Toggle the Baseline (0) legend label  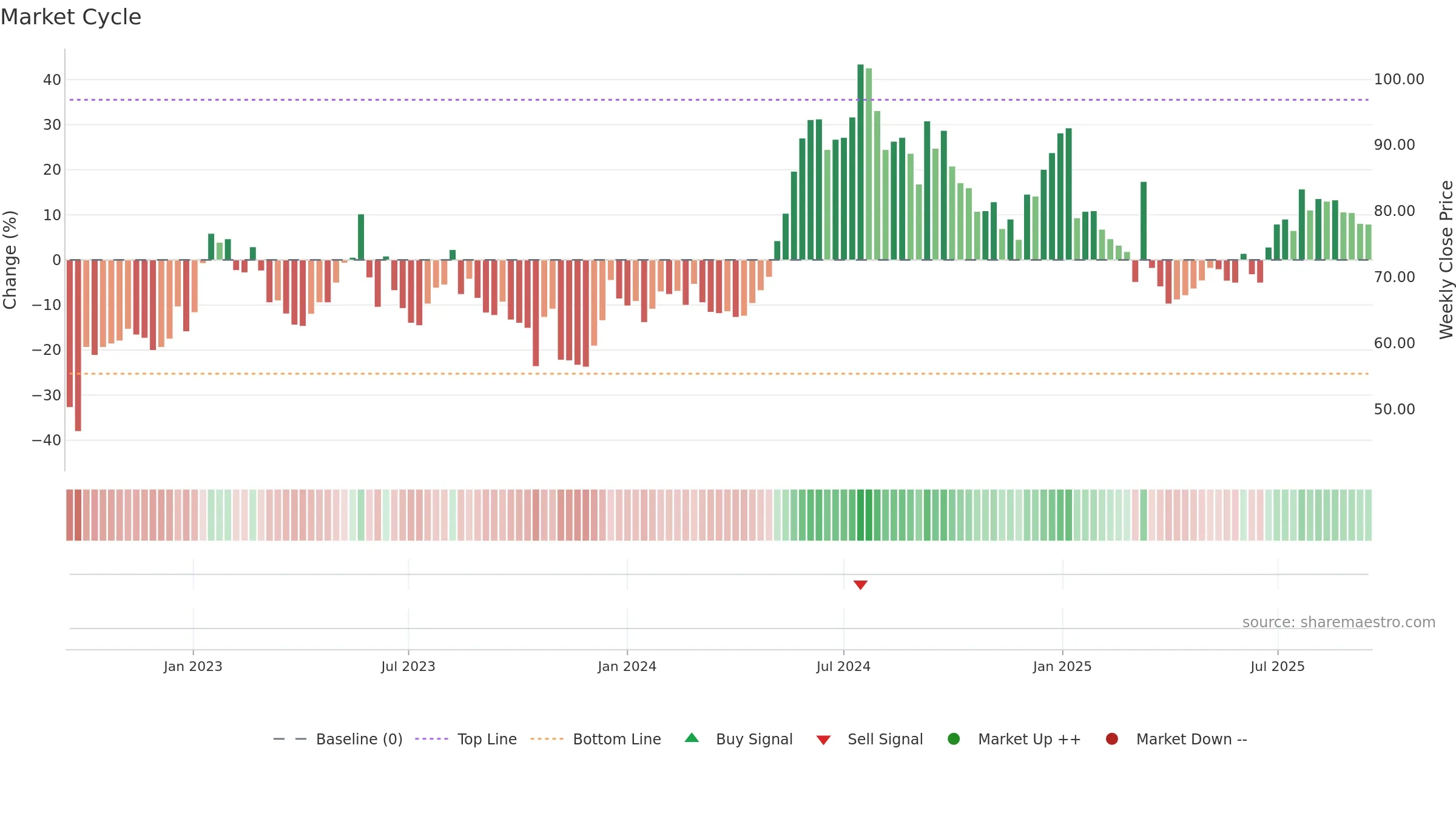[x=359, y=739]
